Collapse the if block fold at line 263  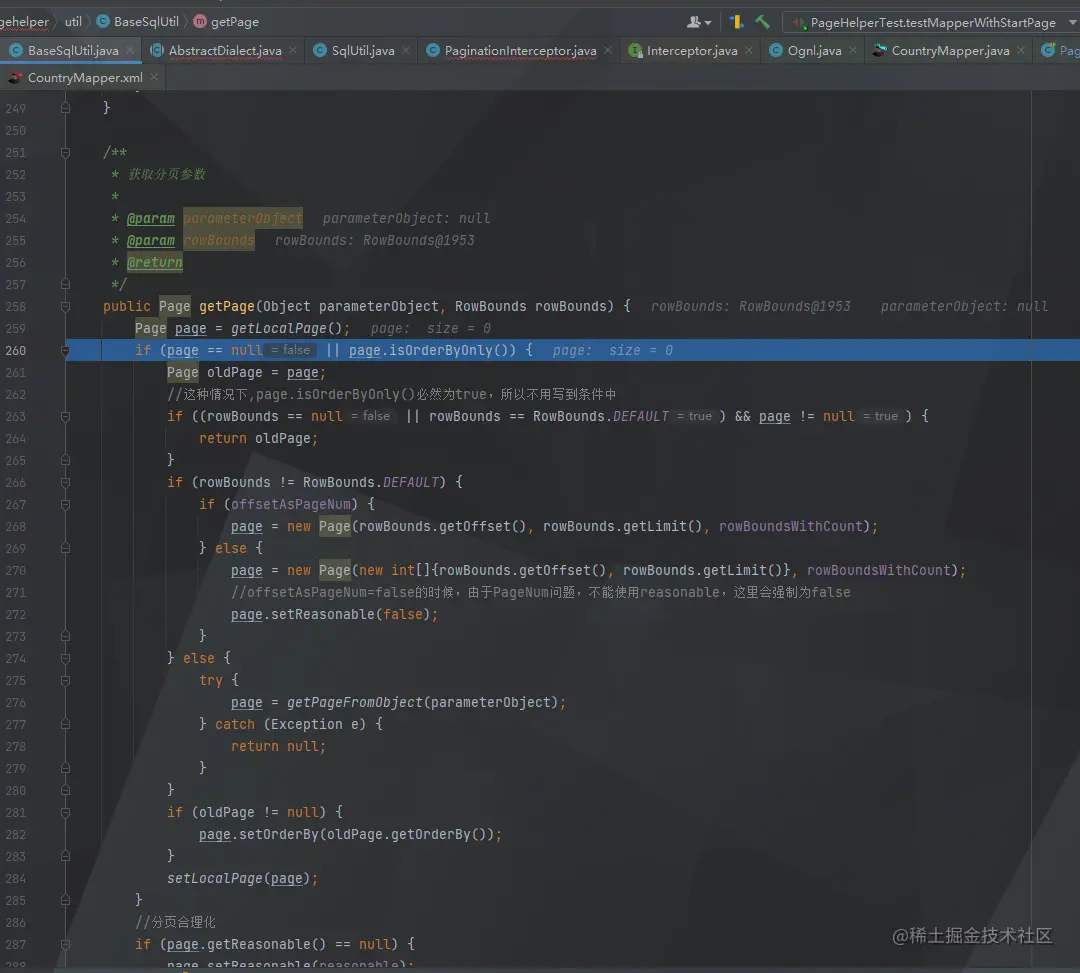[65, 417]
